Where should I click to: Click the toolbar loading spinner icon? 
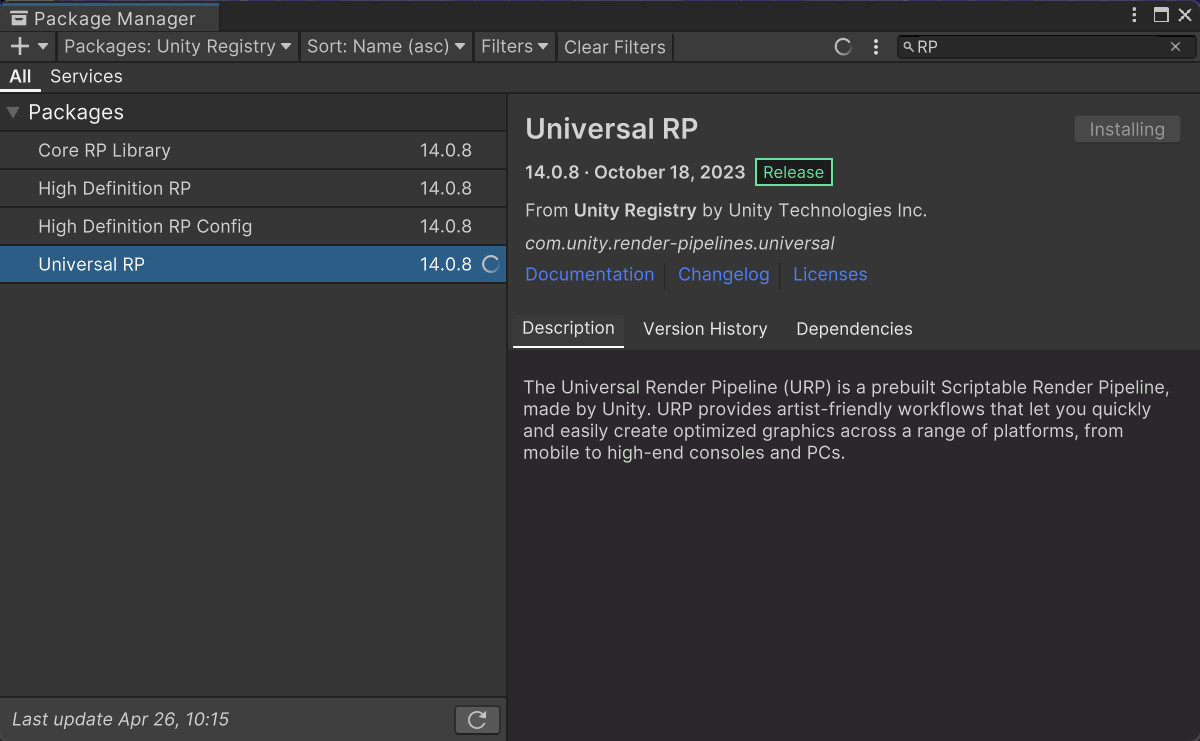(x=843, y=47)
